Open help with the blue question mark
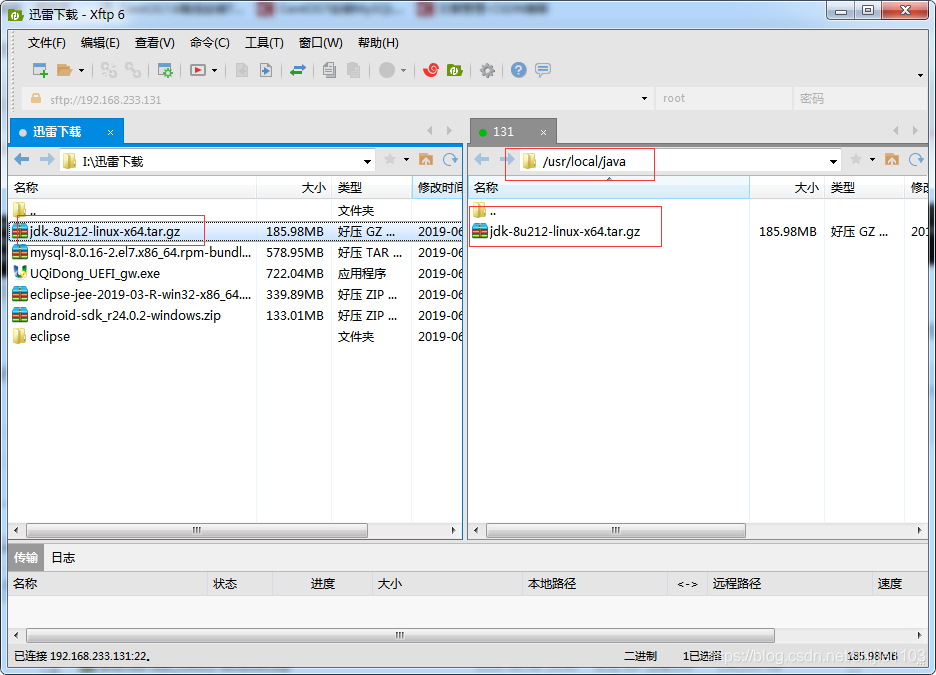The height and width of the screenshot is (675, 936). (x=519, y=70)
